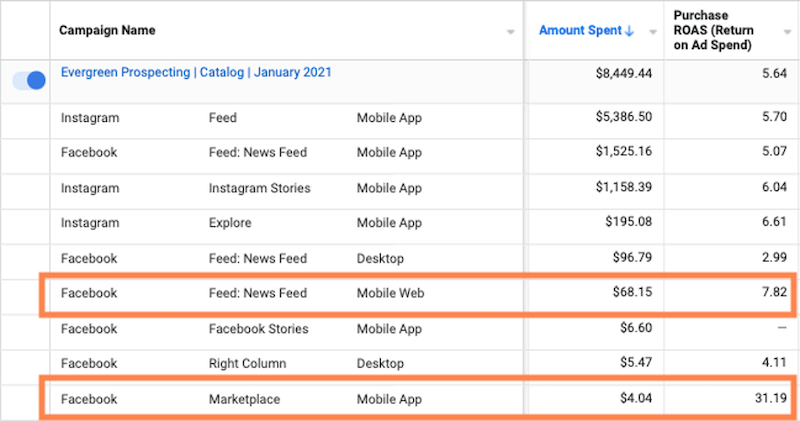
Task: Select the 31.19 ROAS value
Action: (771, 398)
